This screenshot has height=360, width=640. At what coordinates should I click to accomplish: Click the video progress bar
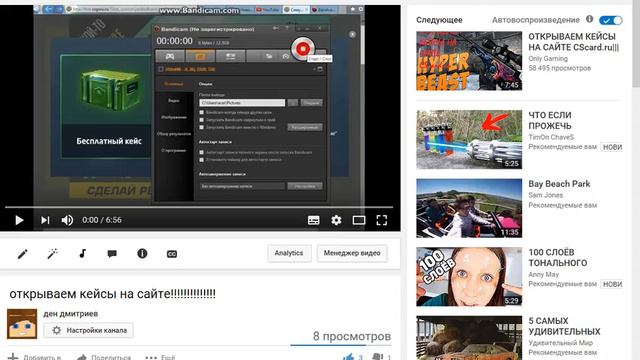pyautogui.click(x=199, y=207)
